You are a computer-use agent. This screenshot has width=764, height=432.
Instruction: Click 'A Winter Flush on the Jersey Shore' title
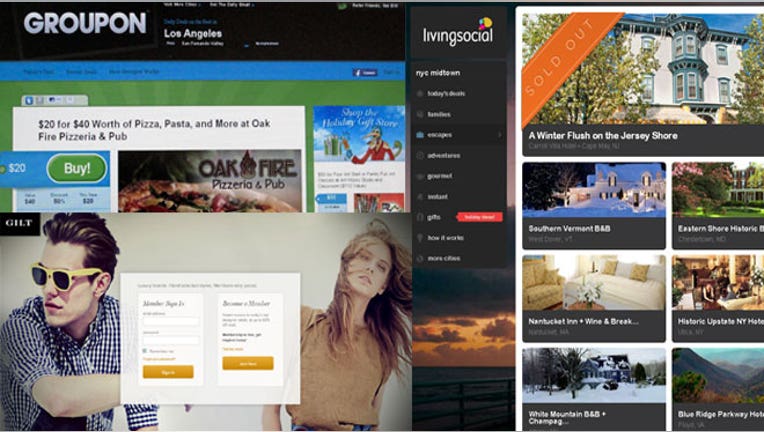pyautogui.click(x=603, y=136)
